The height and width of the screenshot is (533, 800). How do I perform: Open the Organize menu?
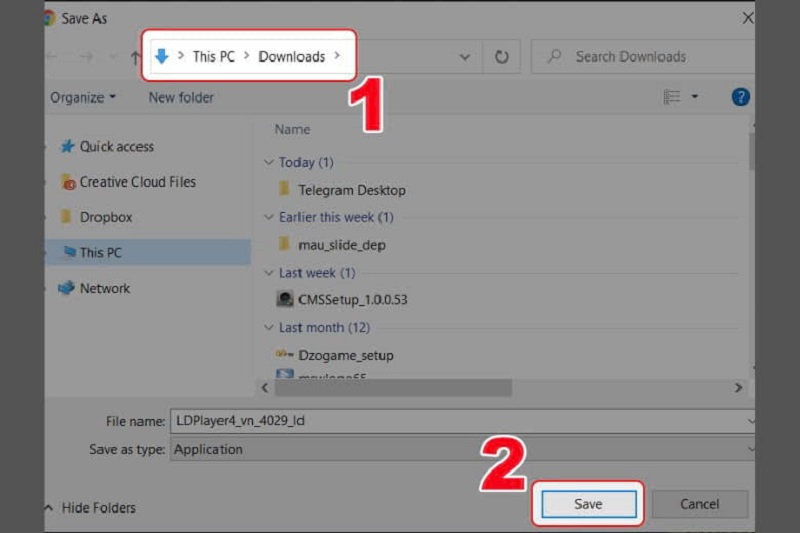pyautogui.click(x=82, y=97)
